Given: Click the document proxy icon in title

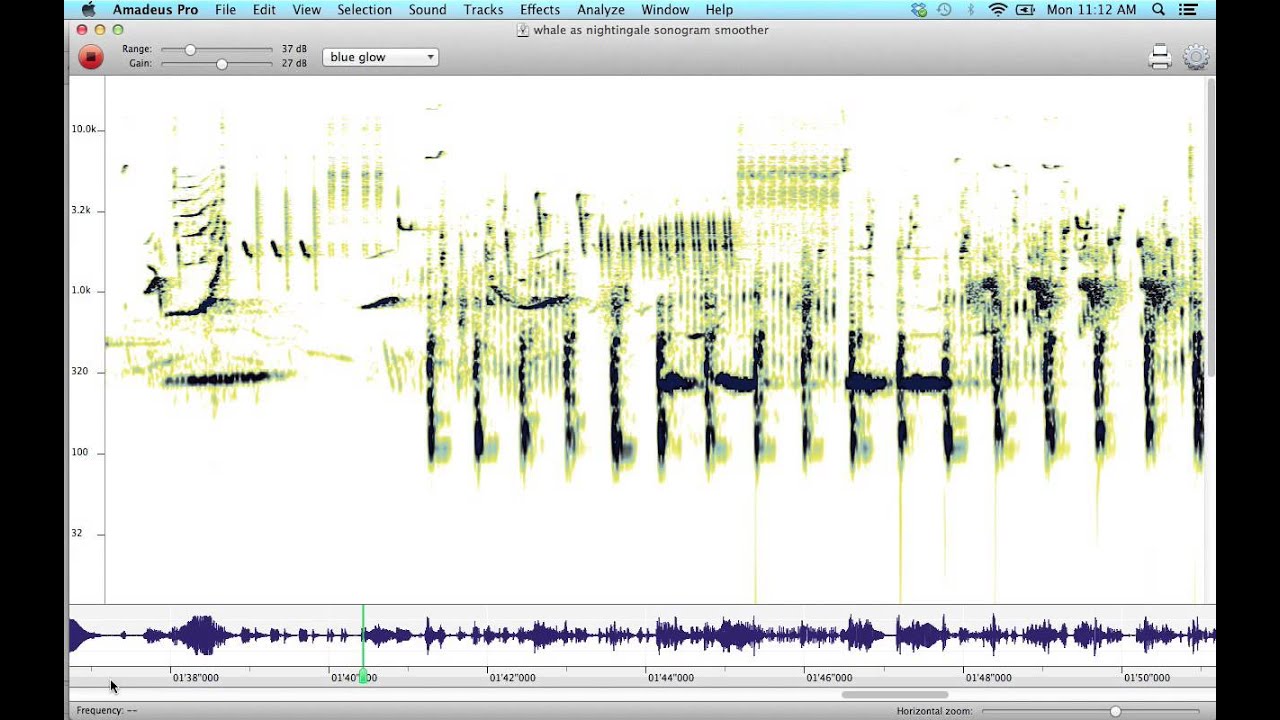Looking at the screenshot, I should coord(522,30).
